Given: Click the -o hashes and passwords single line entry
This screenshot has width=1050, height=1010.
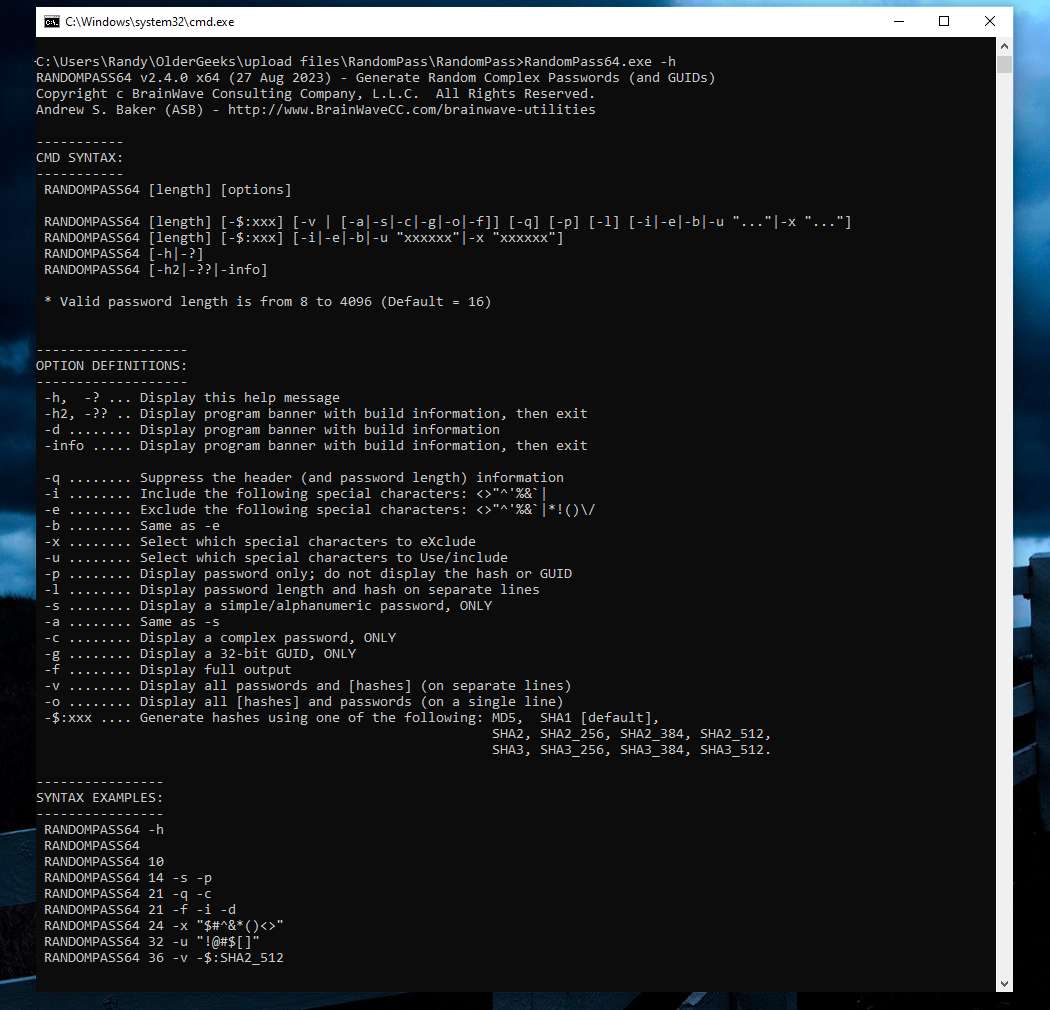Looking at the screenshot, I should coord(304,702).
